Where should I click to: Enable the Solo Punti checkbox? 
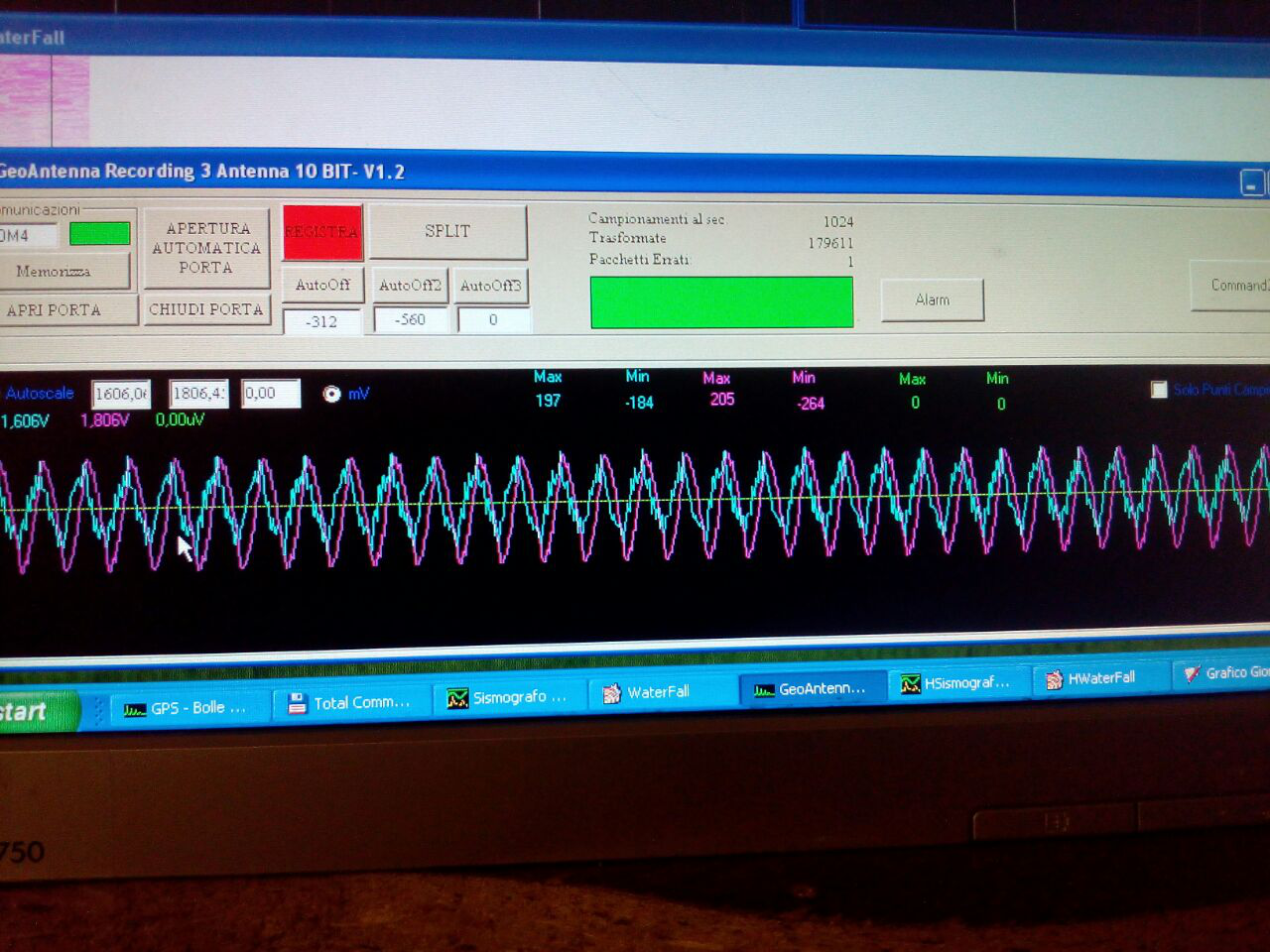point(1159,390)
